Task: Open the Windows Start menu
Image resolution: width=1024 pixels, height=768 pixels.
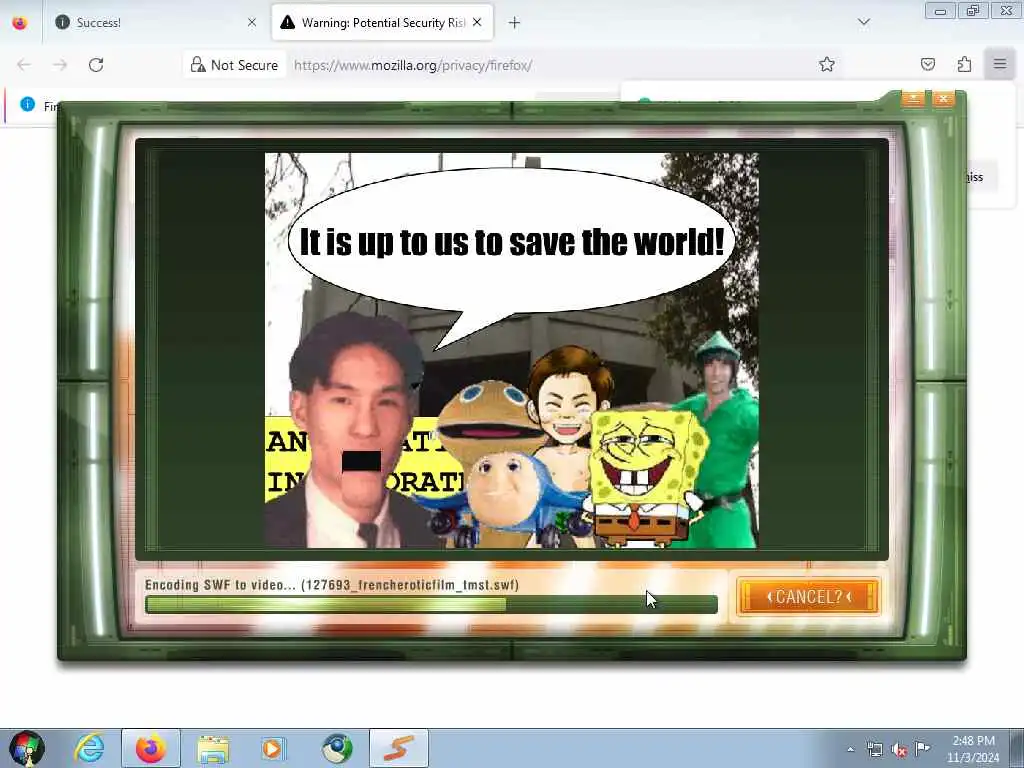Action: tap(27, 748)
